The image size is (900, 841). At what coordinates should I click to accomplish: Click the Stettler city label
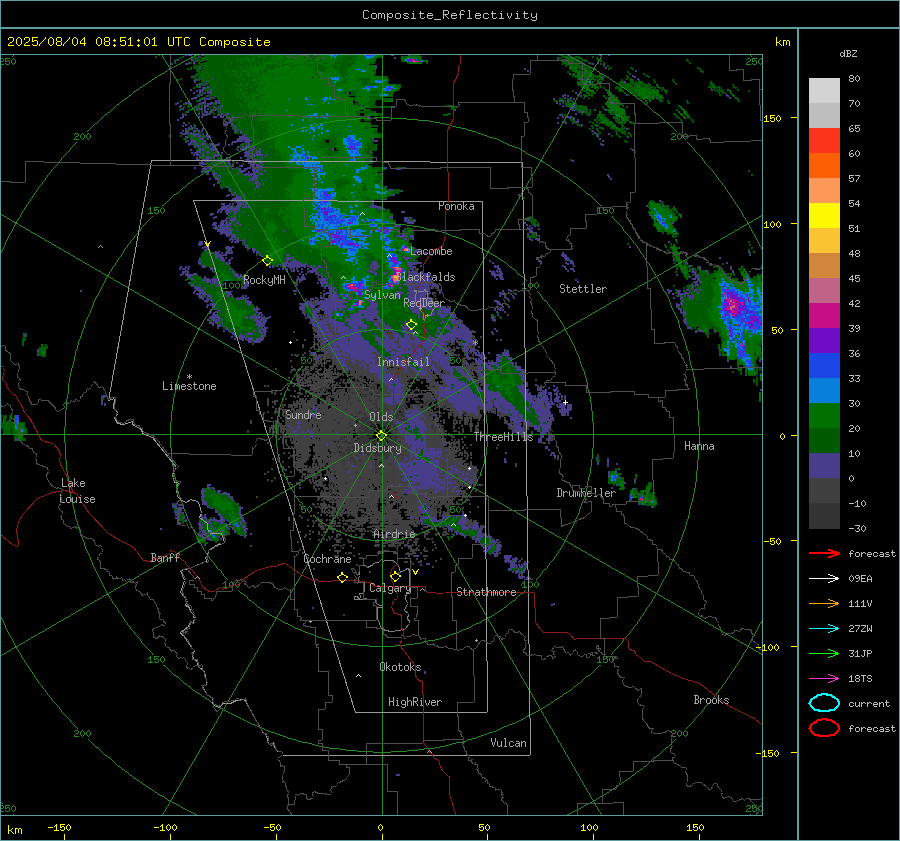tap(583, 289)
